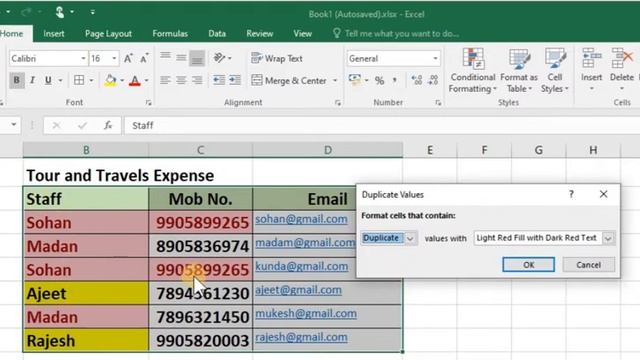Toggle Wrap Text
The height and width of the screenshot is (360, 640).
(277, 58)
